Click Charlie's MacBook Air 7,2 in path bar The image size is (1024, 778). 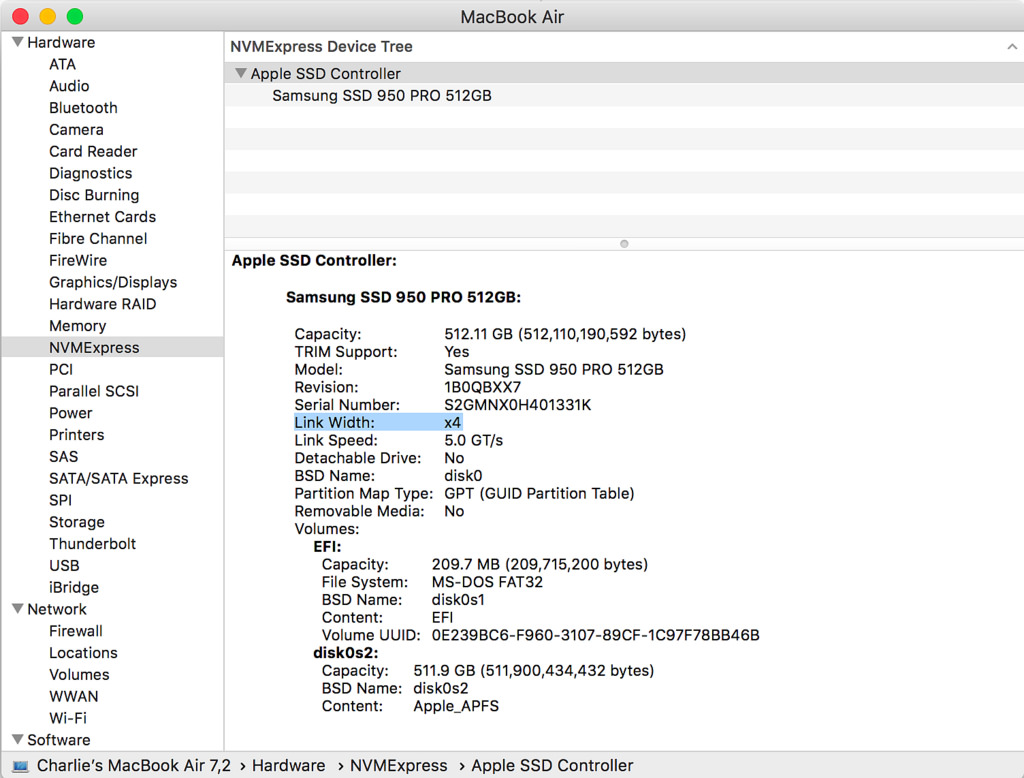point(134,766)
